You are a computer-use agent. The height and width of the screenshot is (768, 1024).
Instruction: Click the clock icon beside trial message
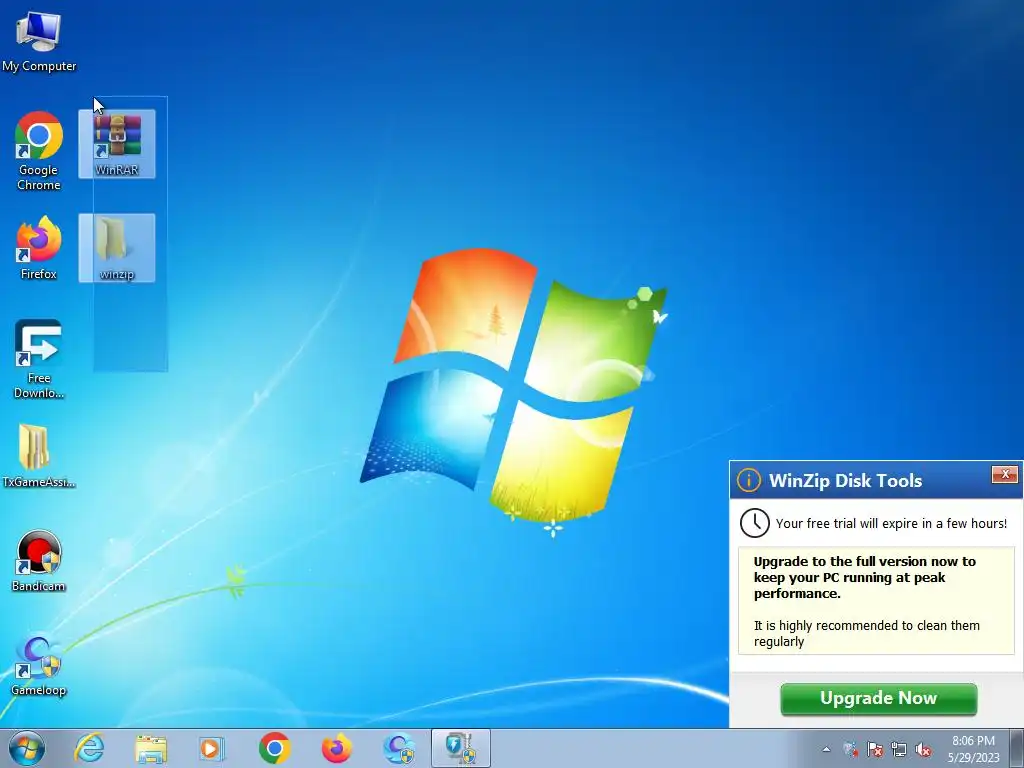click(x=754, y=523)
